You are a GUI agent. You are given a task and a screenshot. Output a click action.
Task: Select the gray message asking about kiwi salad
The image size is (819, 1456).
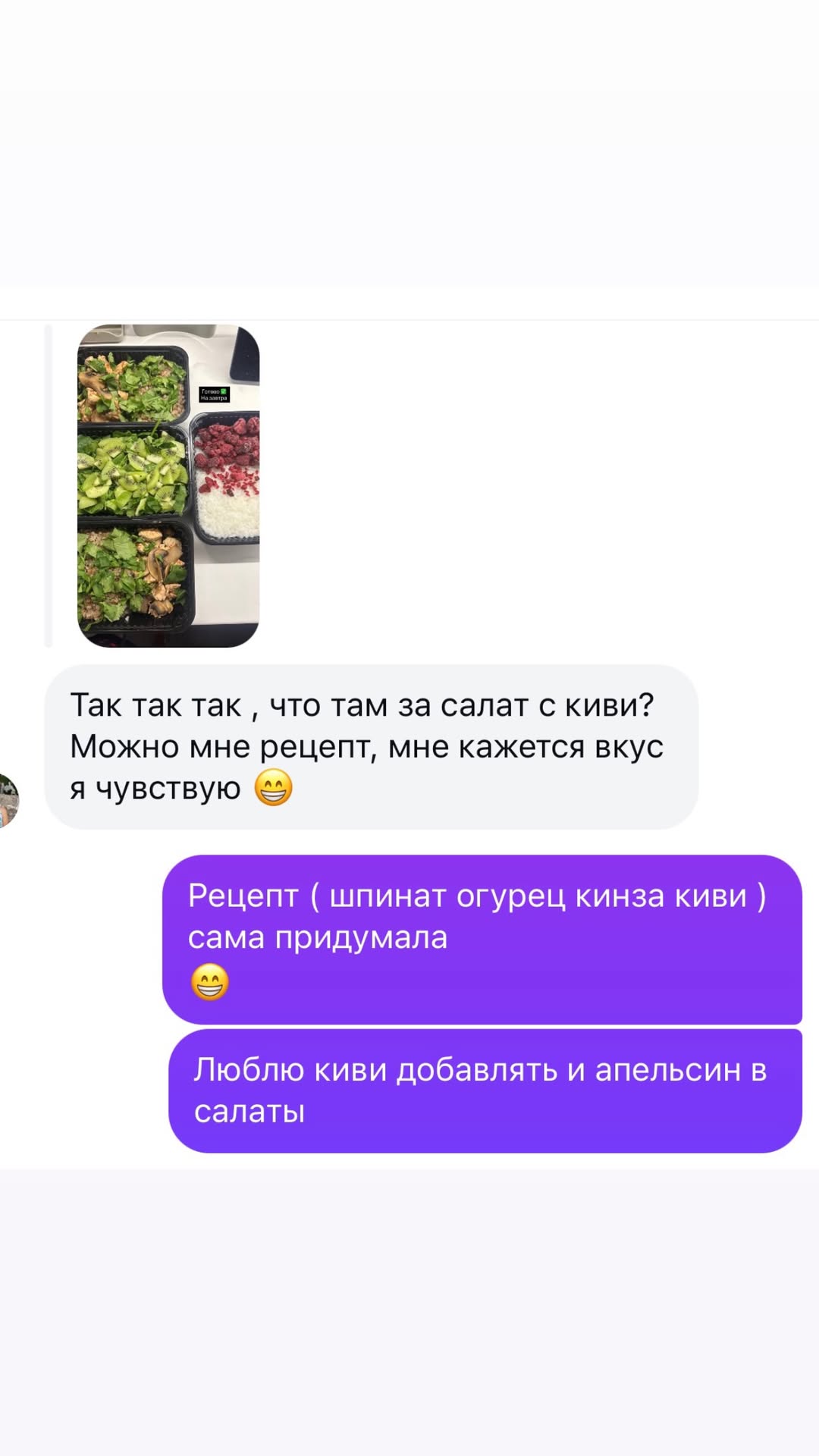(371, 747)
